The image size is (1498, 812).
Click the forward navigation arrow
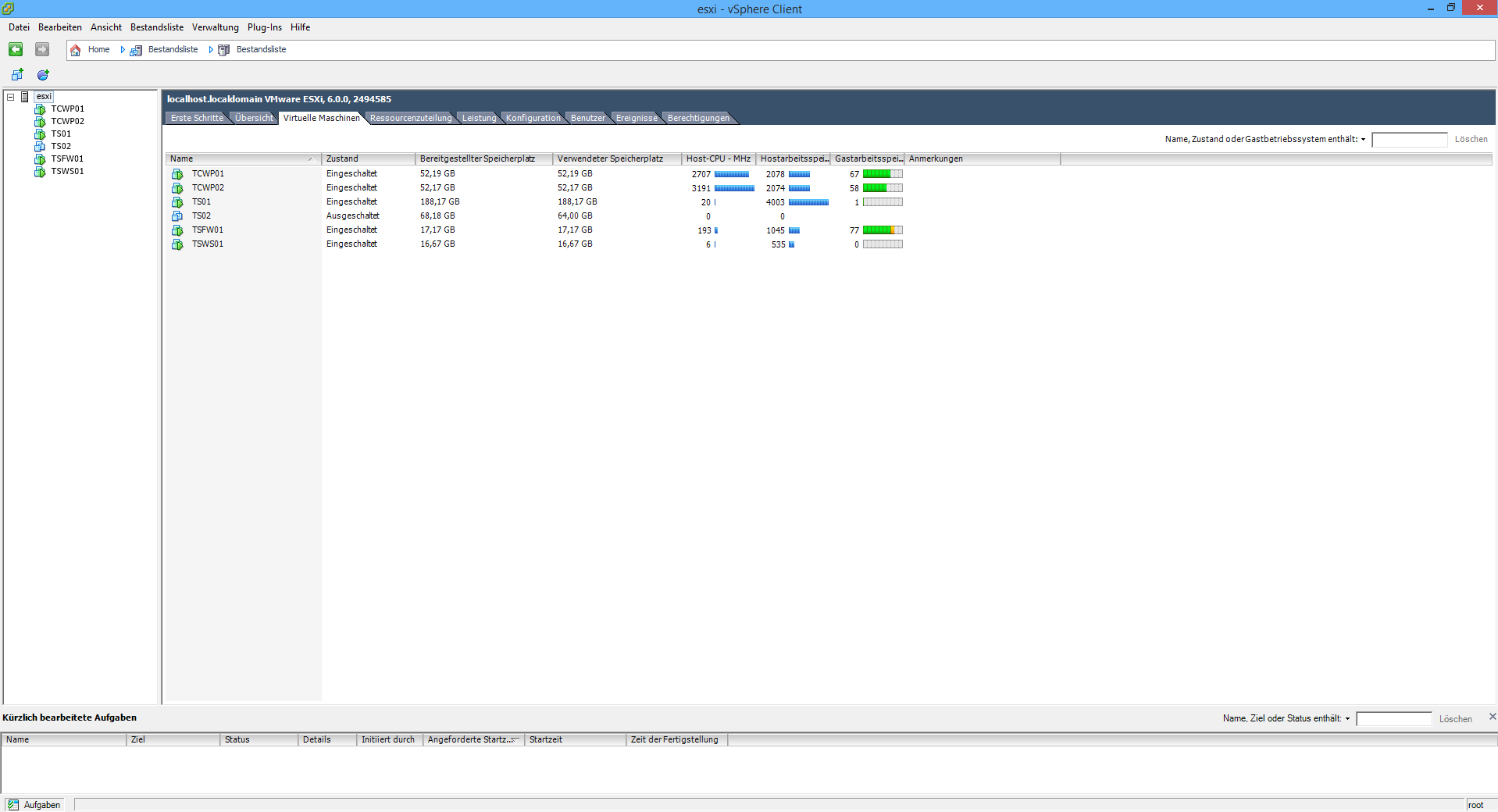coord(42,49)
